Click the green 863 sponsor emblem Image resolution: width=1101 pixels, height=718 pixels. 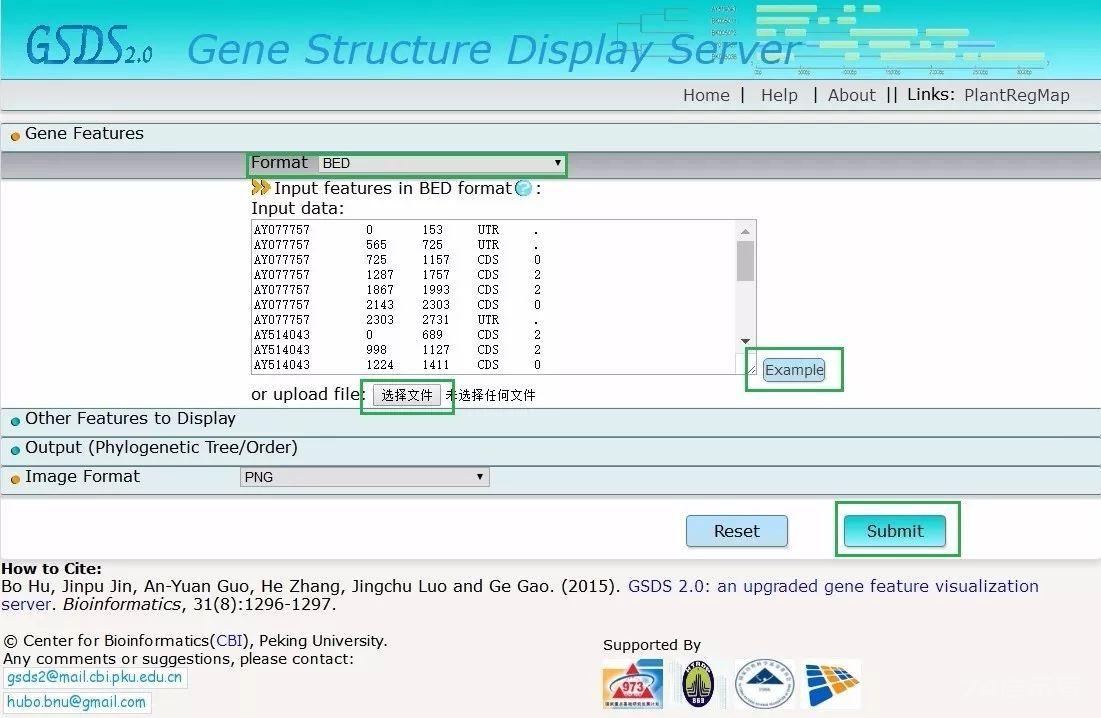[698, 684]
